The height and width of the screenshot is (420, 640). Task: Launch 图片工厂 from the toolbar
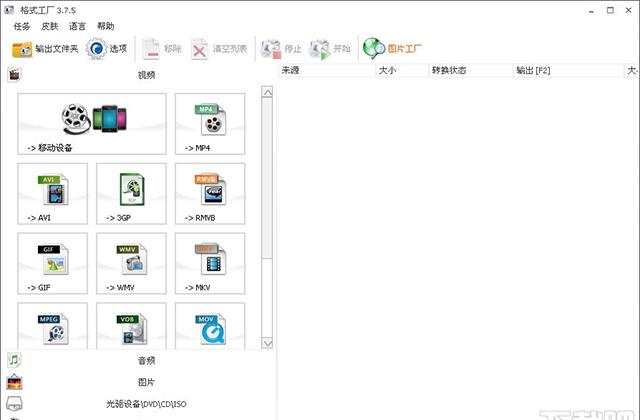point(394,48)
